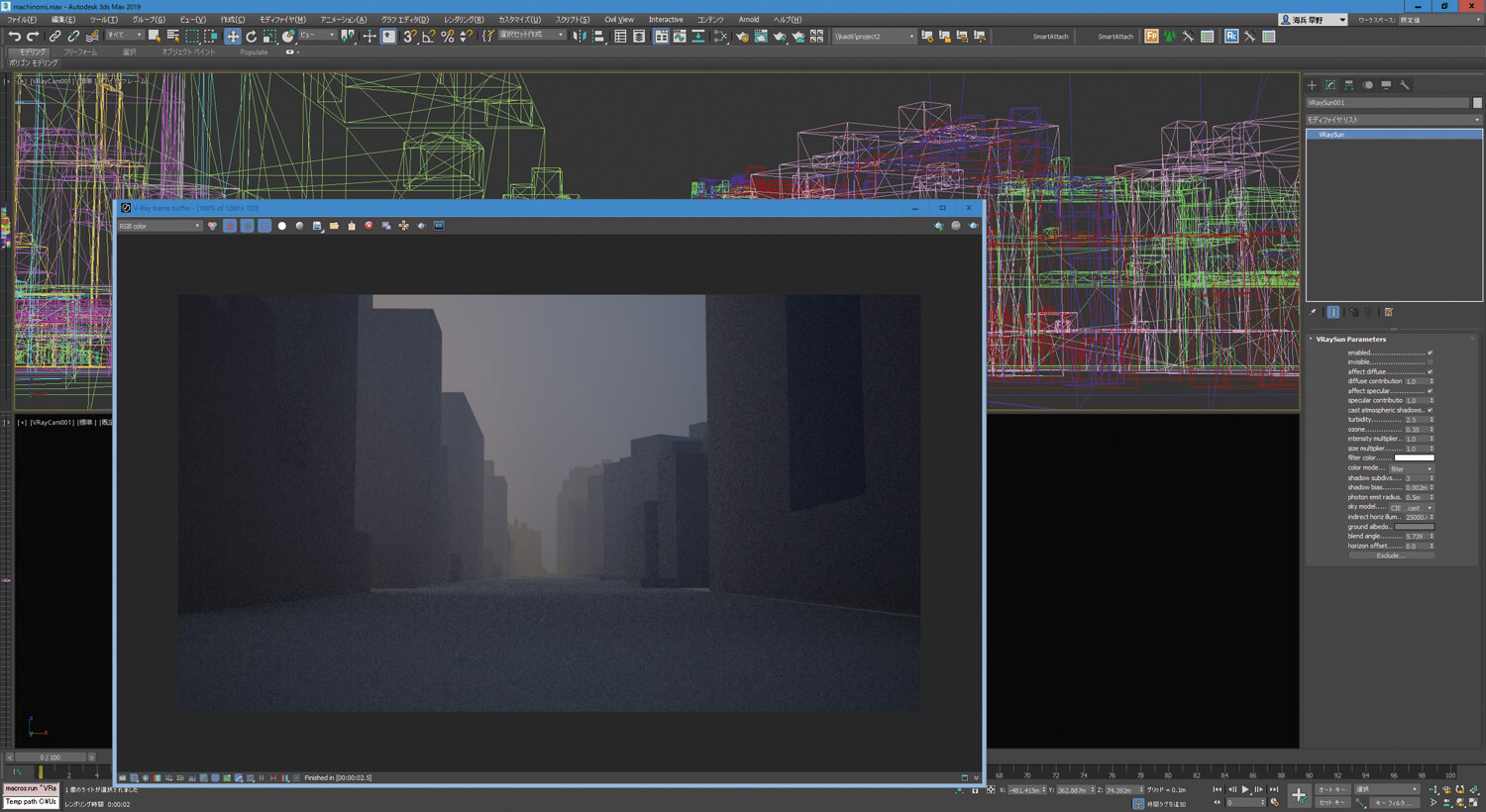
Task: Load an image into V-Ray frame buffer
Action: [334, 226]
